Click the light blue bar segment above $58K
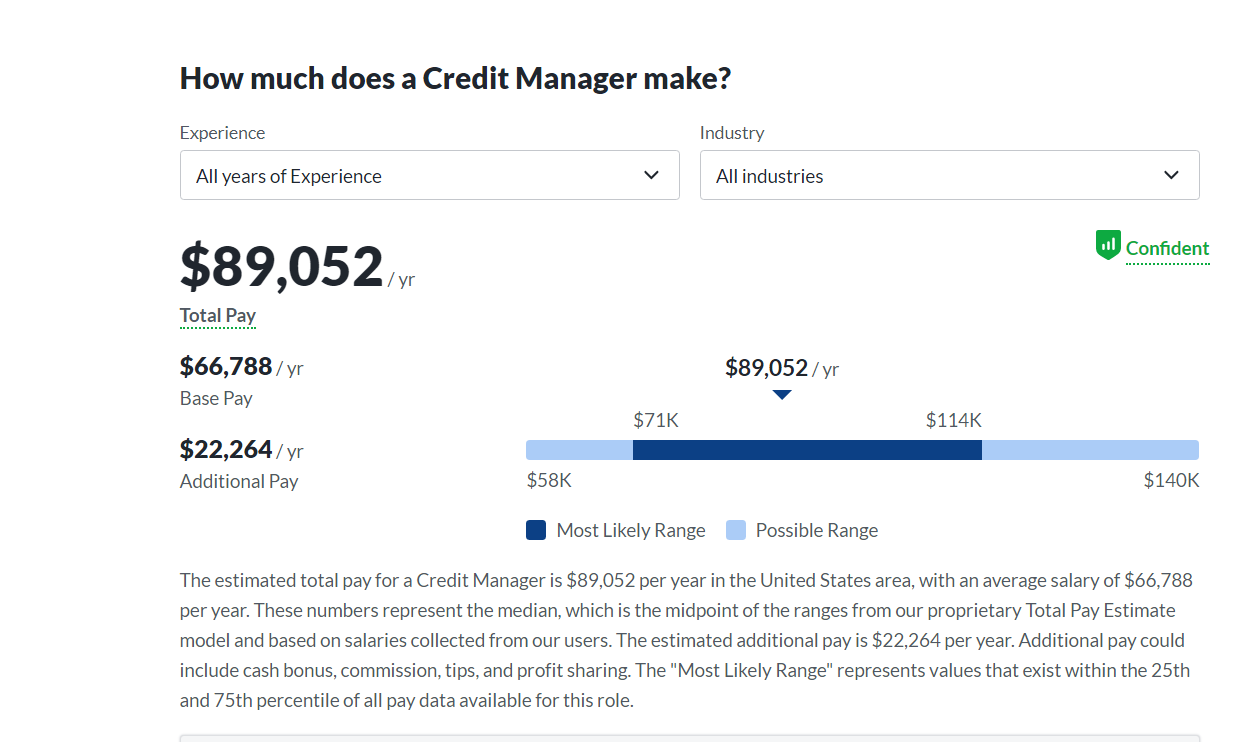 (x=579, y=450)
